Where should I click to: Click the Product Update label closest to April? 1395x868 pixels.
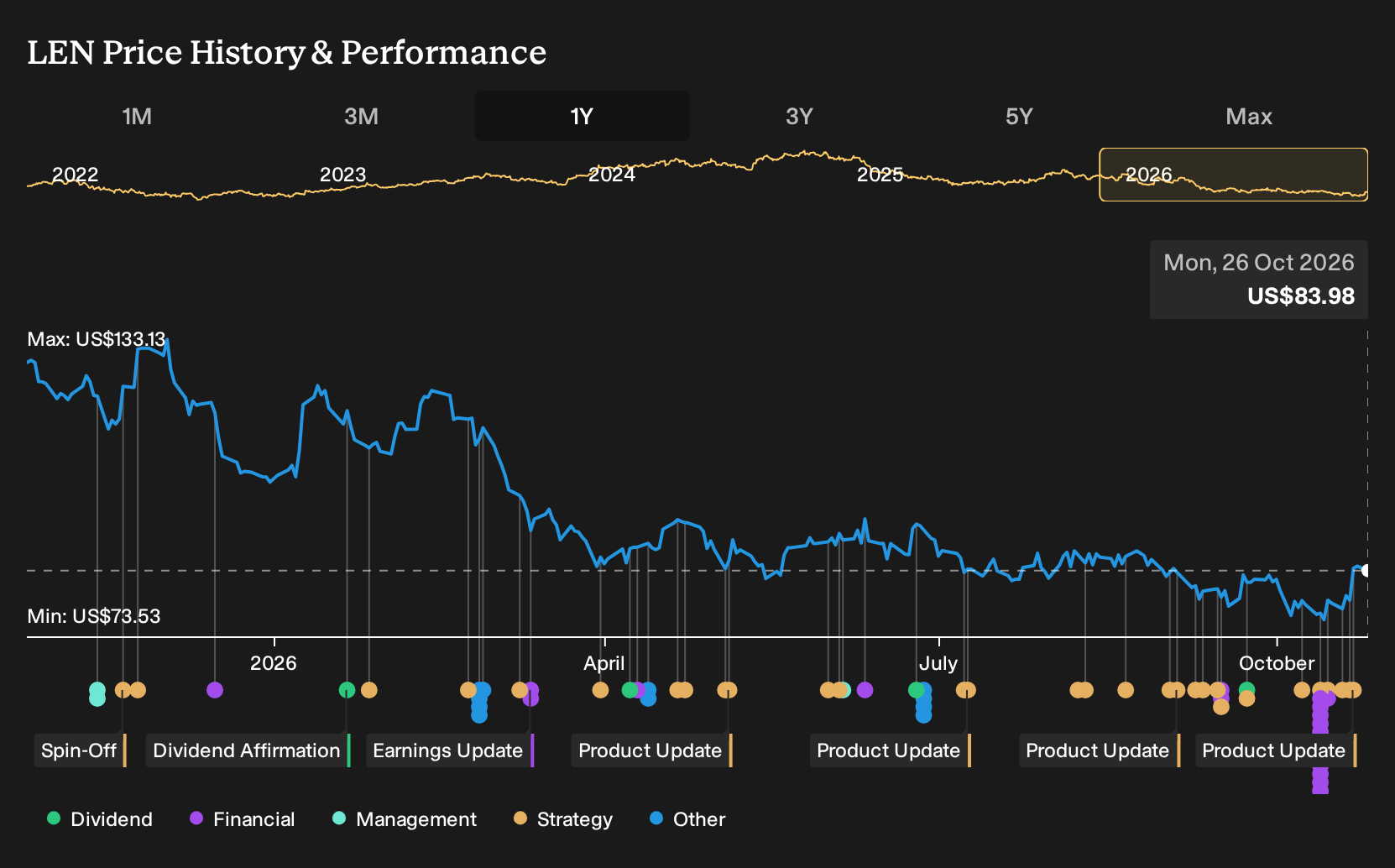pos(651,750)
